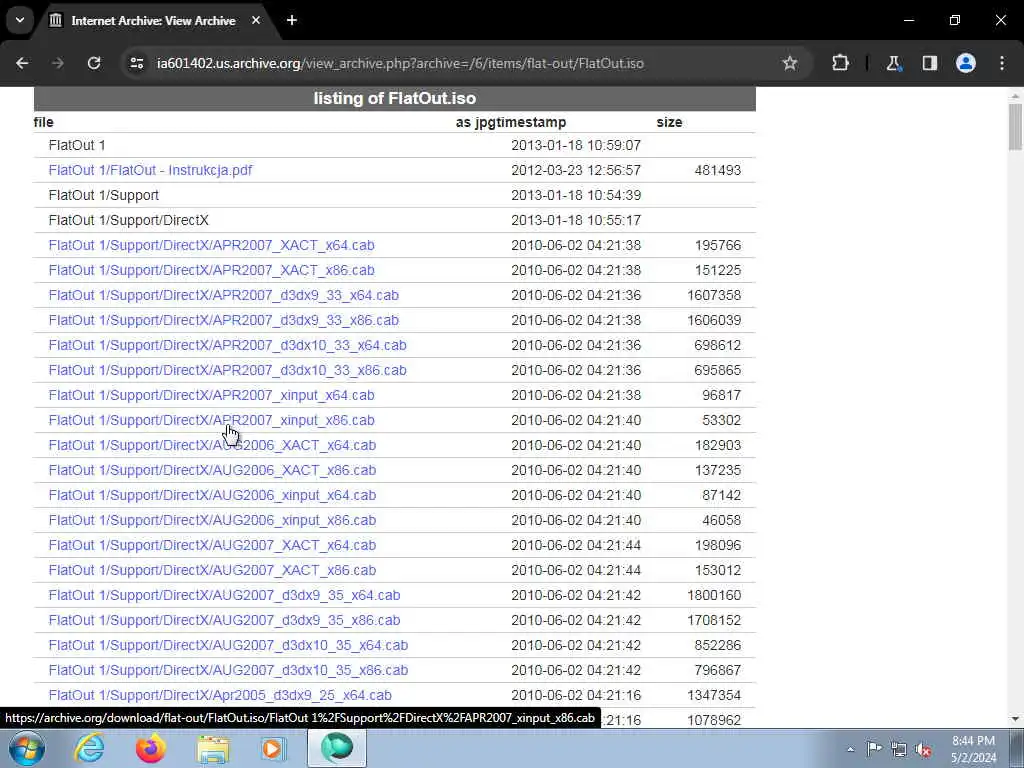The height and width of the screenshot is (768, 1024).
Task: Open the Windows Start menu
Action: point(27,748)
